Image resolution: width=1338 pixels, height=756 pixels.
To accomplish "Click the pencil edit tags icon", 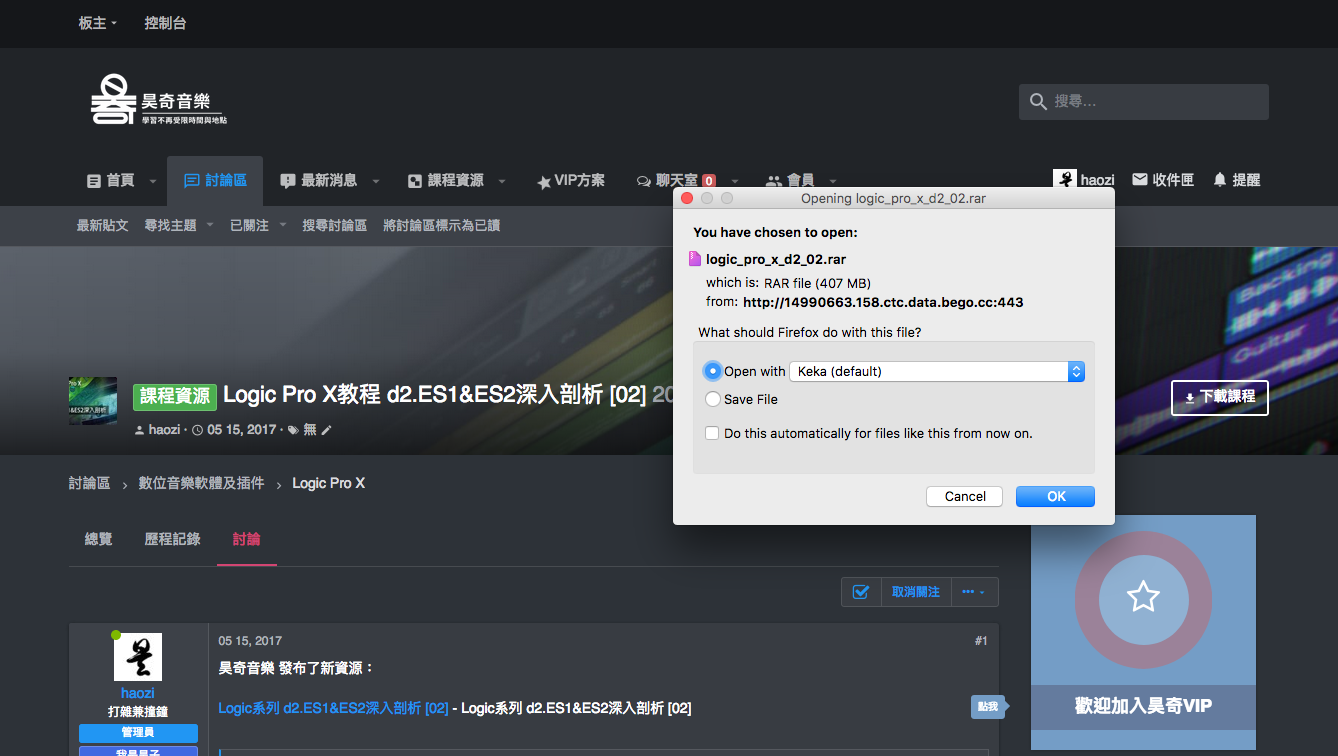I will 326,430.
